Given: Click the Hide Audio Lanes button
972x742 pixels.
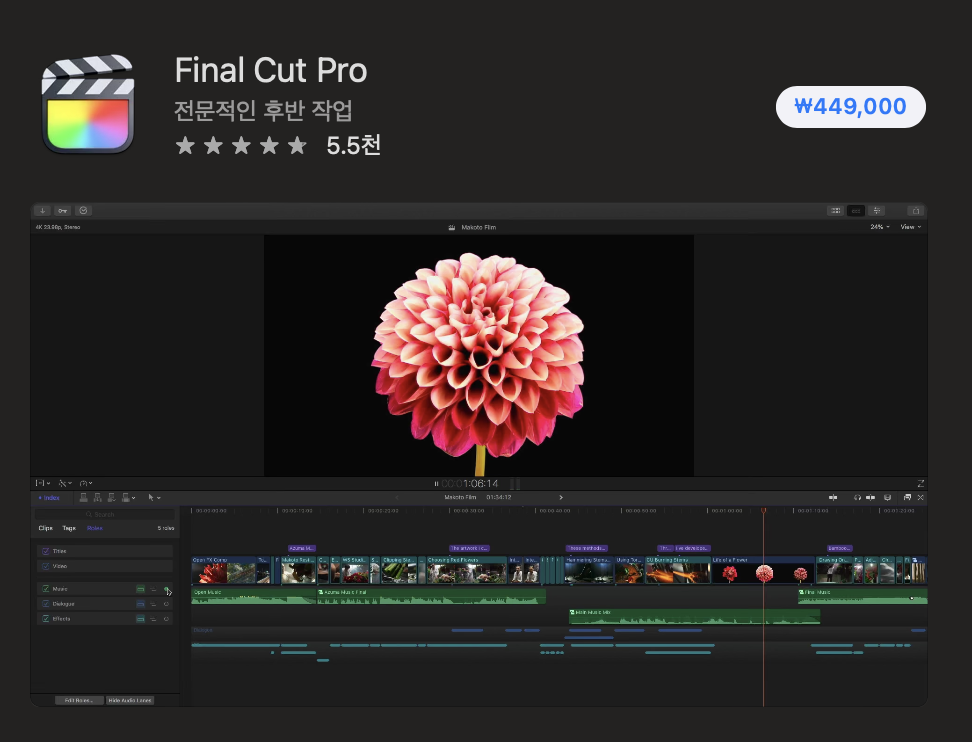Looking at the screenshot, I should pos(130,700).
